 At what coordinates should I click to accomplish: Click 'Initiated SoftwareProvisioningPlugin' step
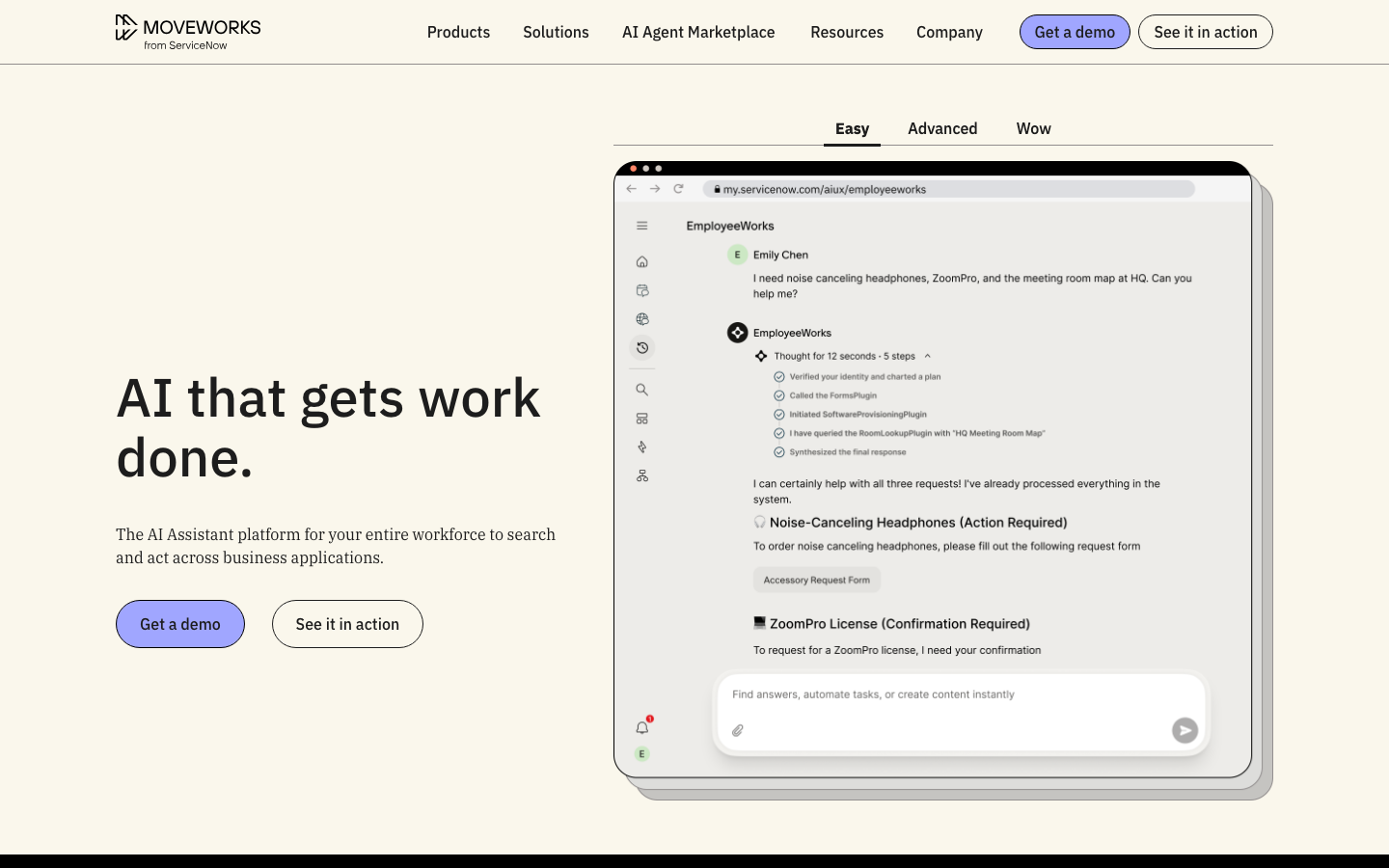point(858,415)
